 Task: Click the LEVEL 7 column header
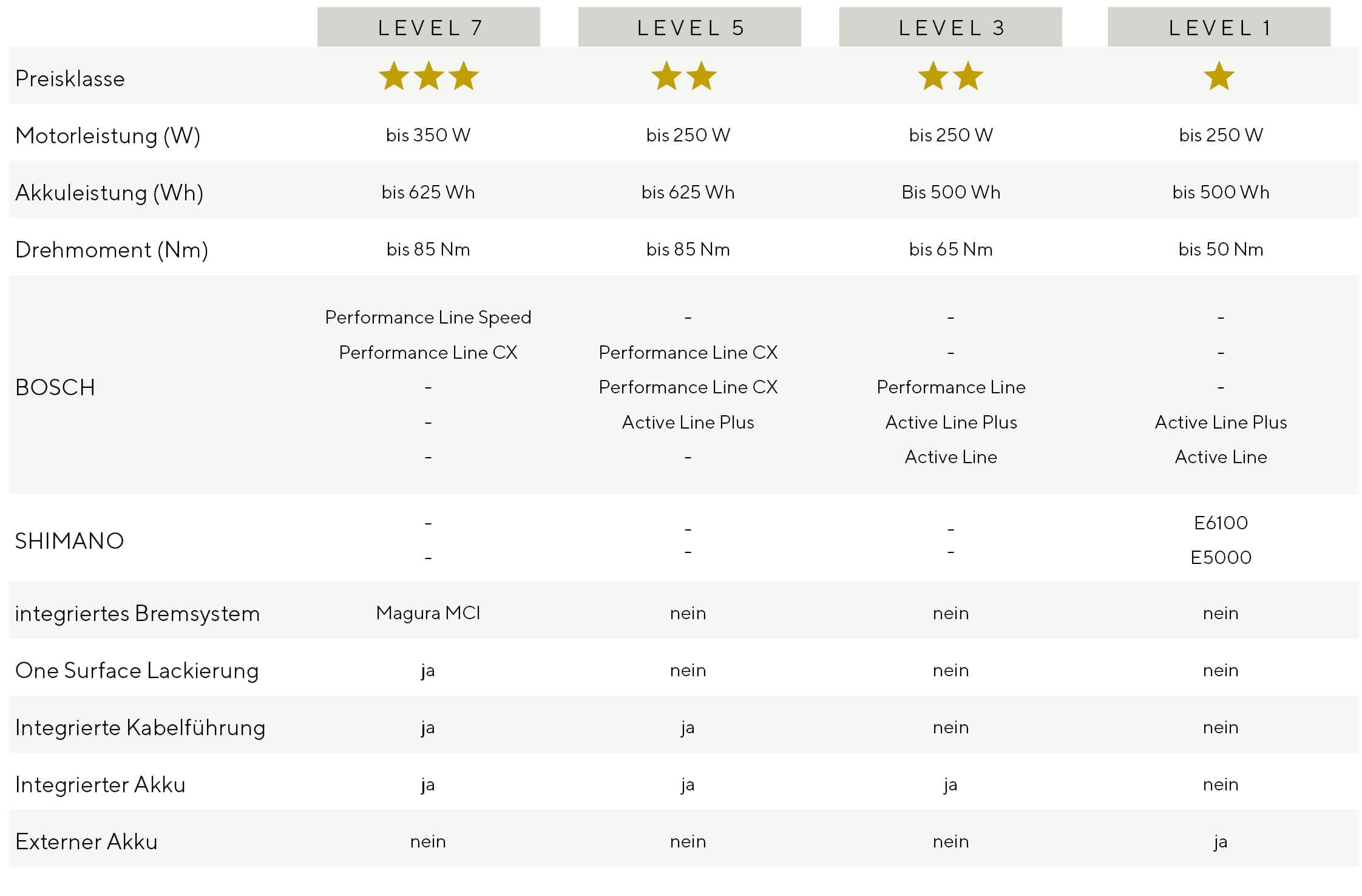point(429,27)
